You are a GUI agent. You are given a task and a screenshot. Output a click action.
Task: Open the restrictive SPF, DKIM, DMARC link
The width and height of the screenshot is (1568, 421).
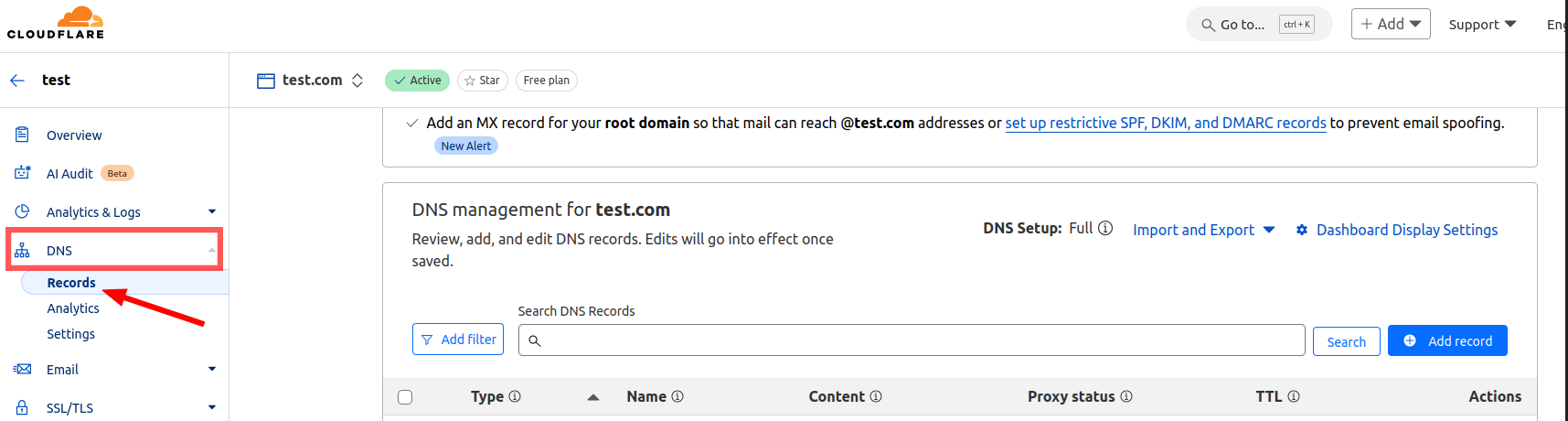(x=1166, y=123)
